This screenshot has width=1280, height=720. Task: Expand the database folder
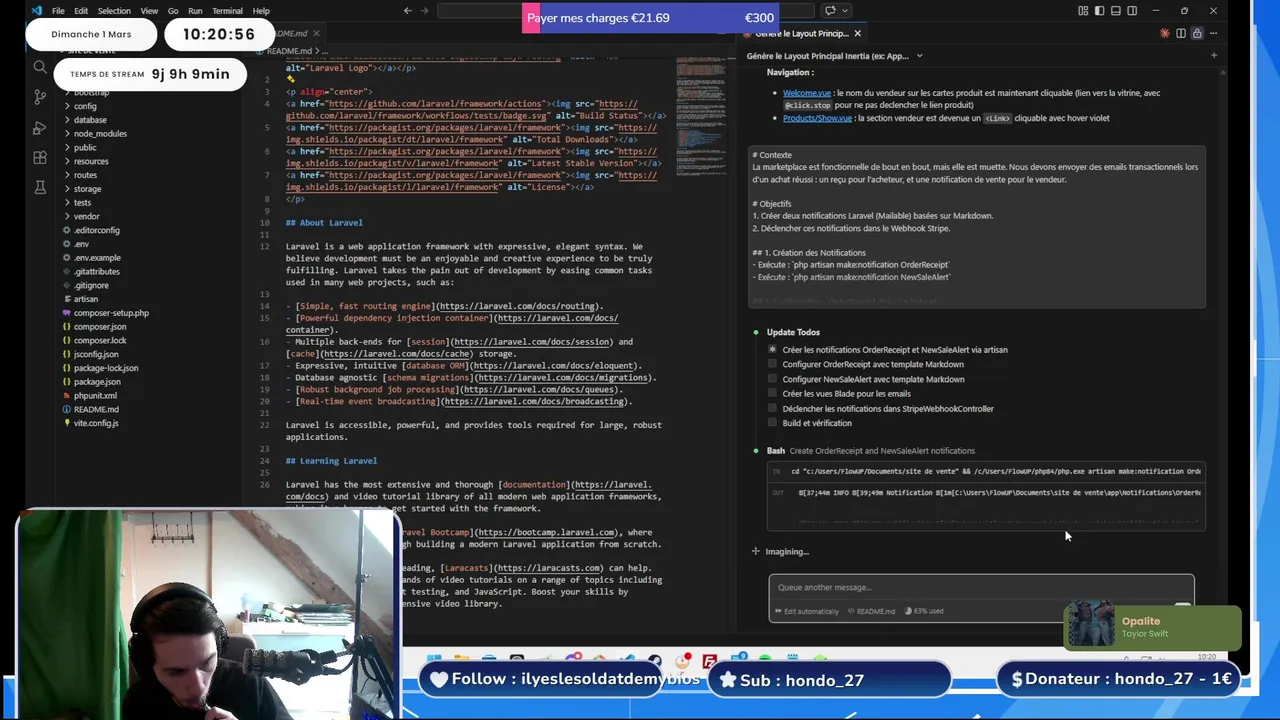click(x=90, y=120)
